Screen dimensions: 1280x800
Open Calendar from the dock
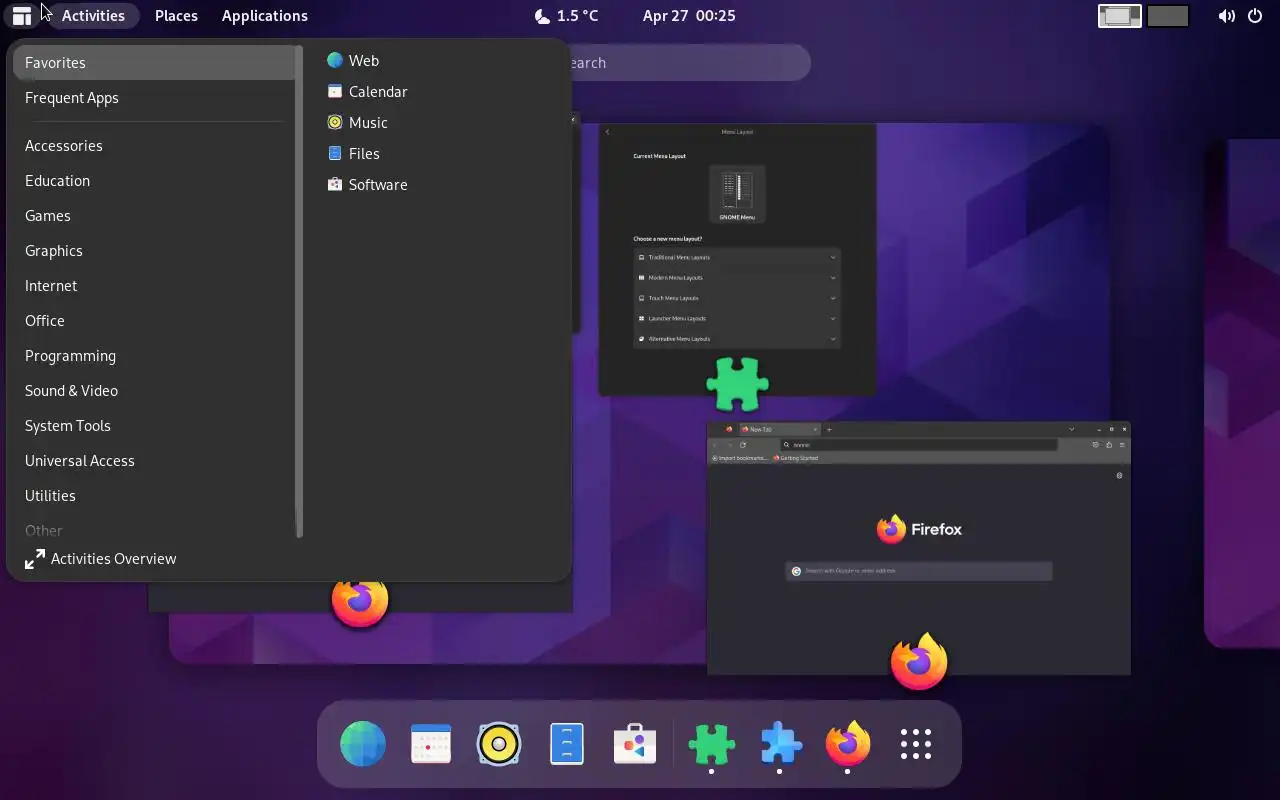pyautogui.click(x=431, y=744)
